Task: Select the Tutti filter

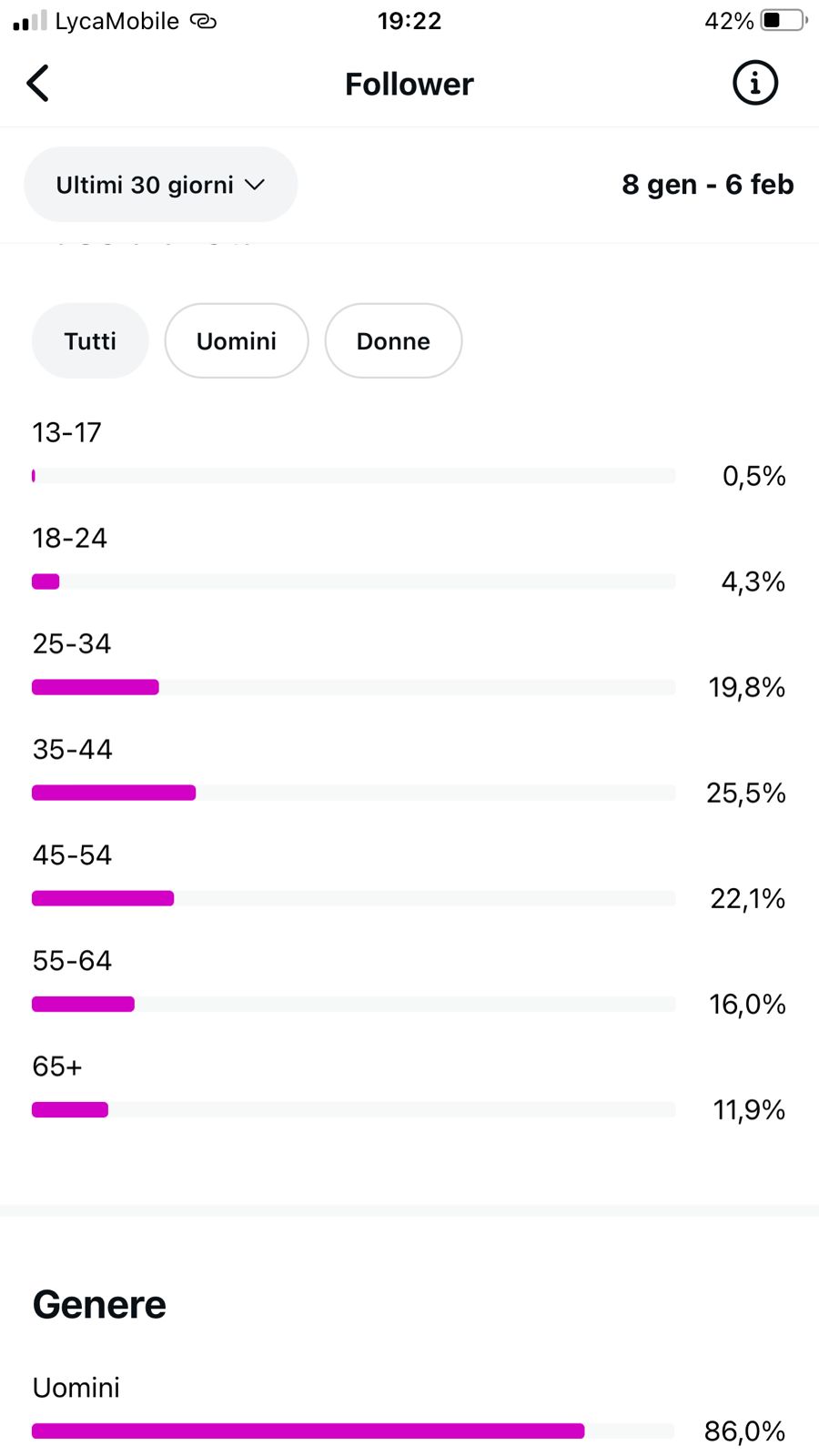Action: point(90,341)
